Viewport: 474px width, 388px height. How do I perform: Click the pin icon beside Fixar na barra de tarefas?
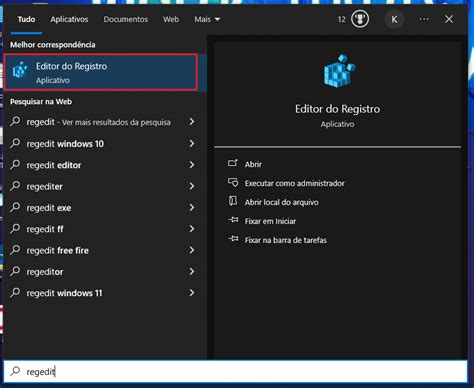point(233,239)
